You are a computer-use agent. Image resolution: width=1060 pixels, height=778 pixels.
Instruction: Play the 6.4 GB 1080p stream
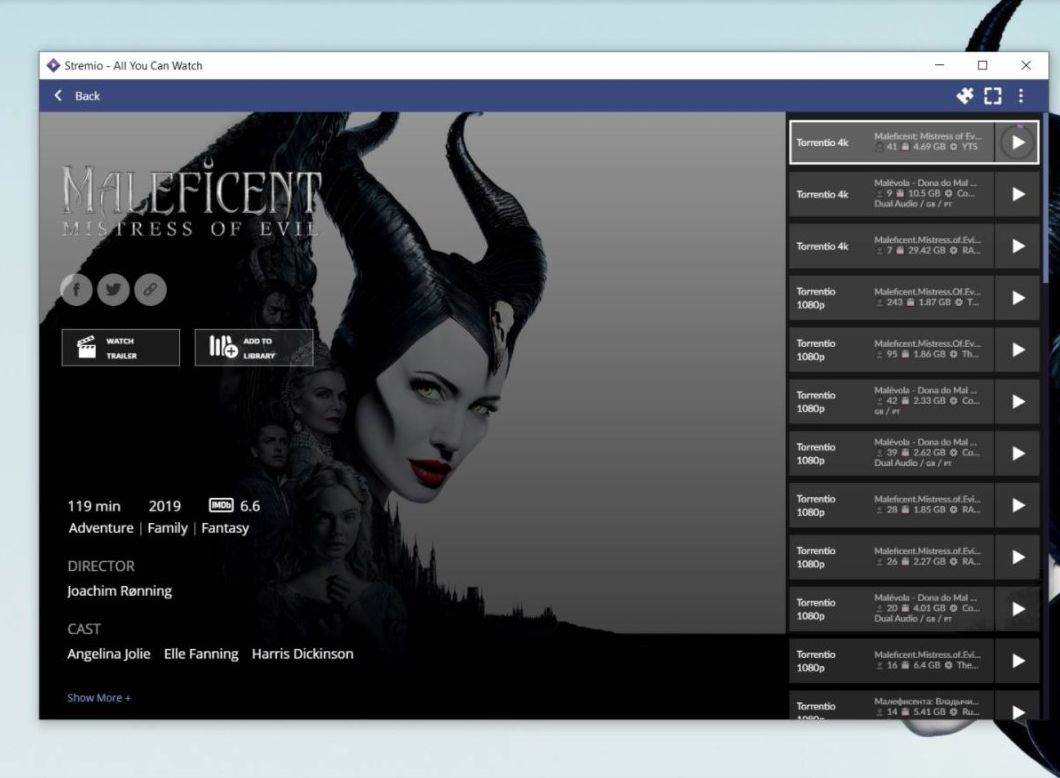[x=1017, y=660]
